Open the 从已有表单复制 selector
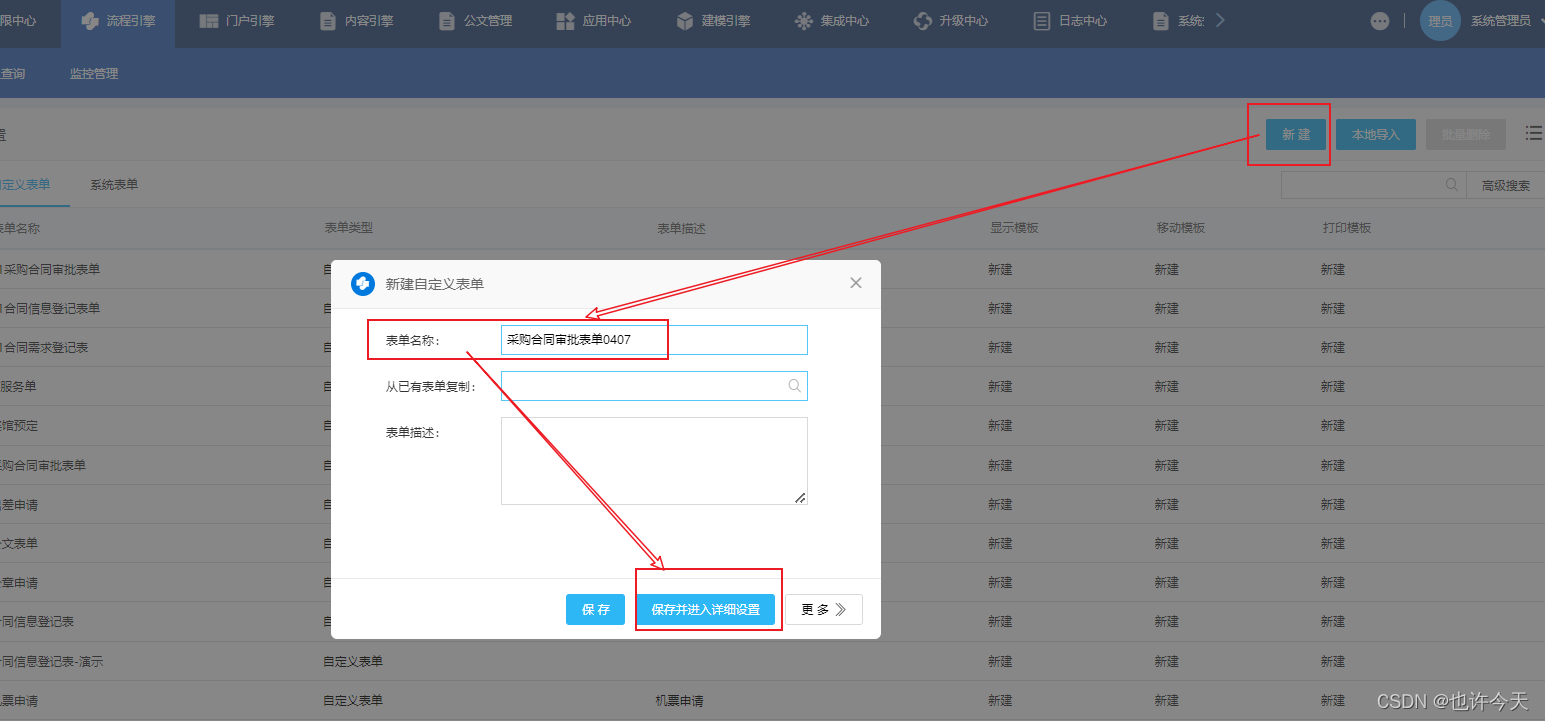The image size is (1545, 721). tap(654, 386)
